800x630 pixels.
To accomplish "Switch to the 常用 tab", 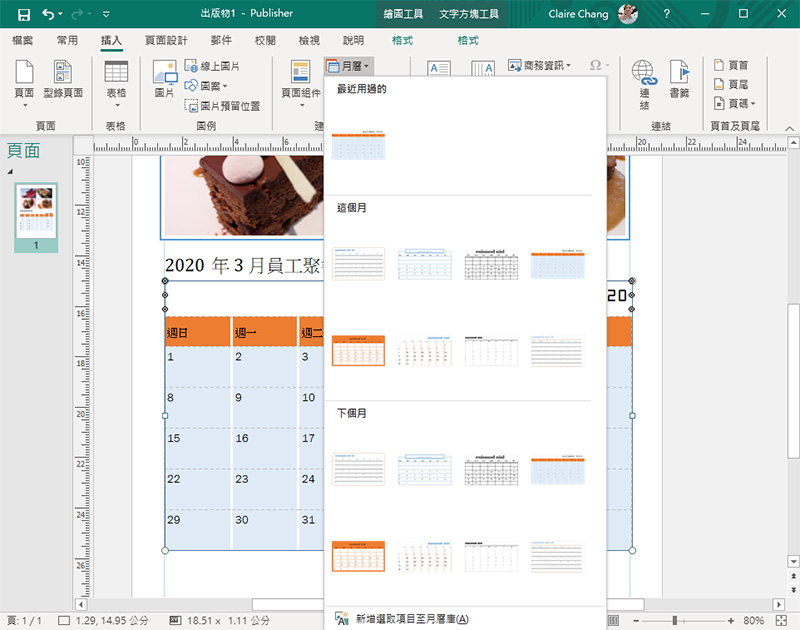I will [x=67, y=40].
